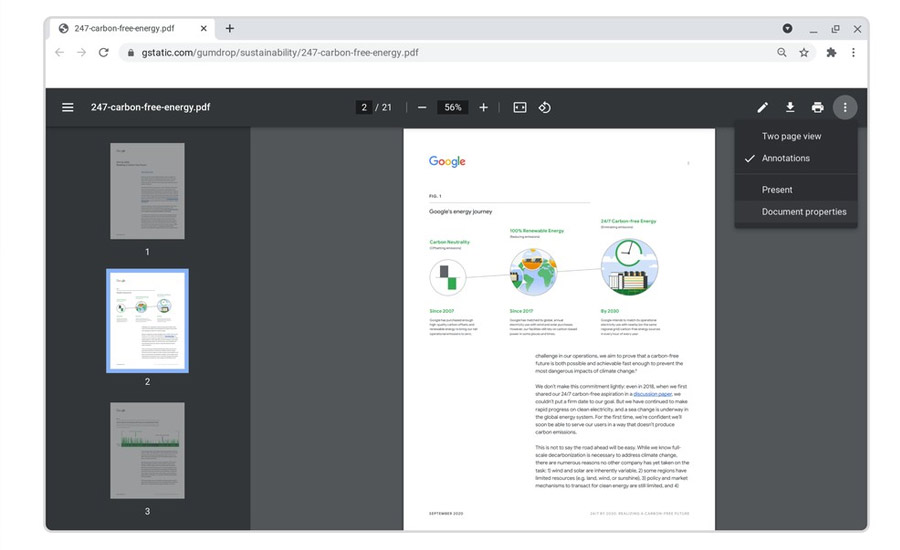
Task: Click the 'Since 2017' label
Action: 521,311
